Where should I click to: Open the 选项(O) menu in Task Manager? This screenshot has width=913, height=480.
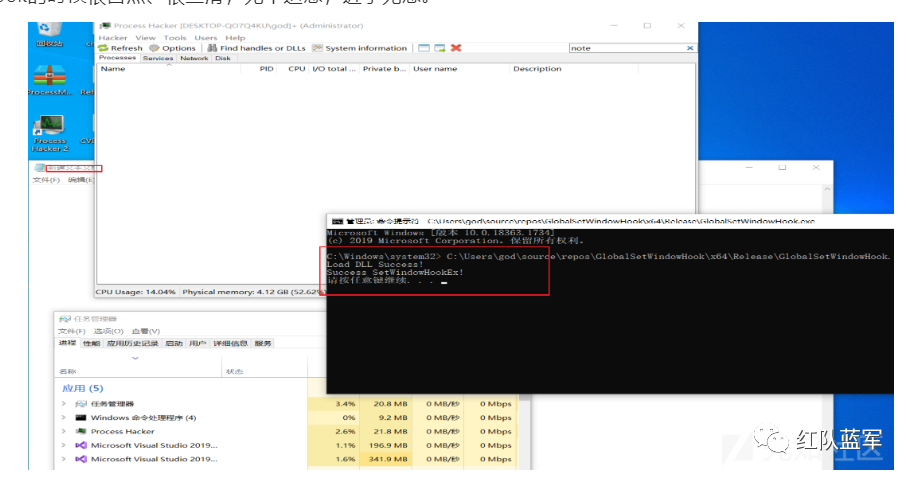[109, 331]
